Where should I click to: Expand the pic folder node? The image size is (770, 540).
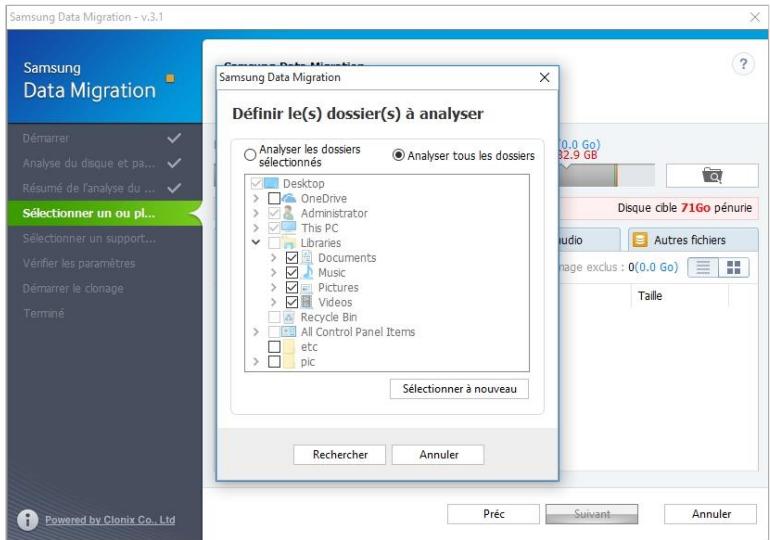tap(256, 362)
